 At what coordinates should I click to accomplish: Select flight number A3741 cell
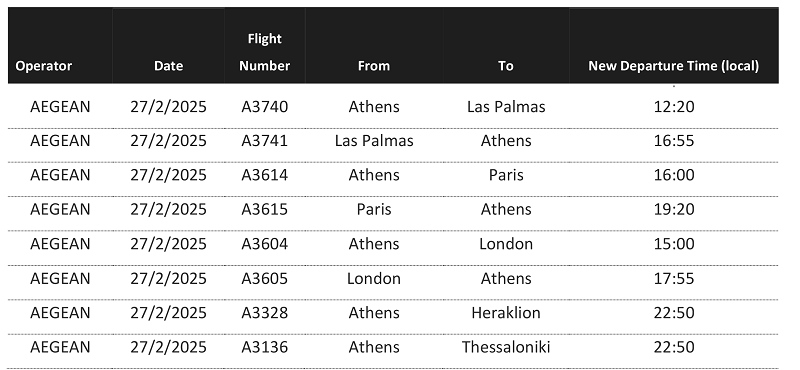pos(265,141)
